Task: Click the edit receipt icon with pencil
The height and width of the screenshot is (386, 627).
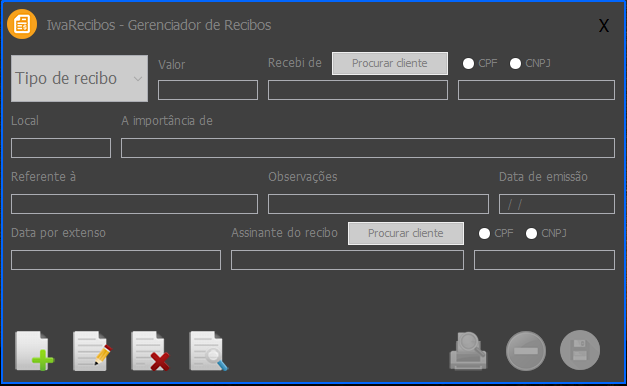Action: pyautogui.click(x=92, y=351)
